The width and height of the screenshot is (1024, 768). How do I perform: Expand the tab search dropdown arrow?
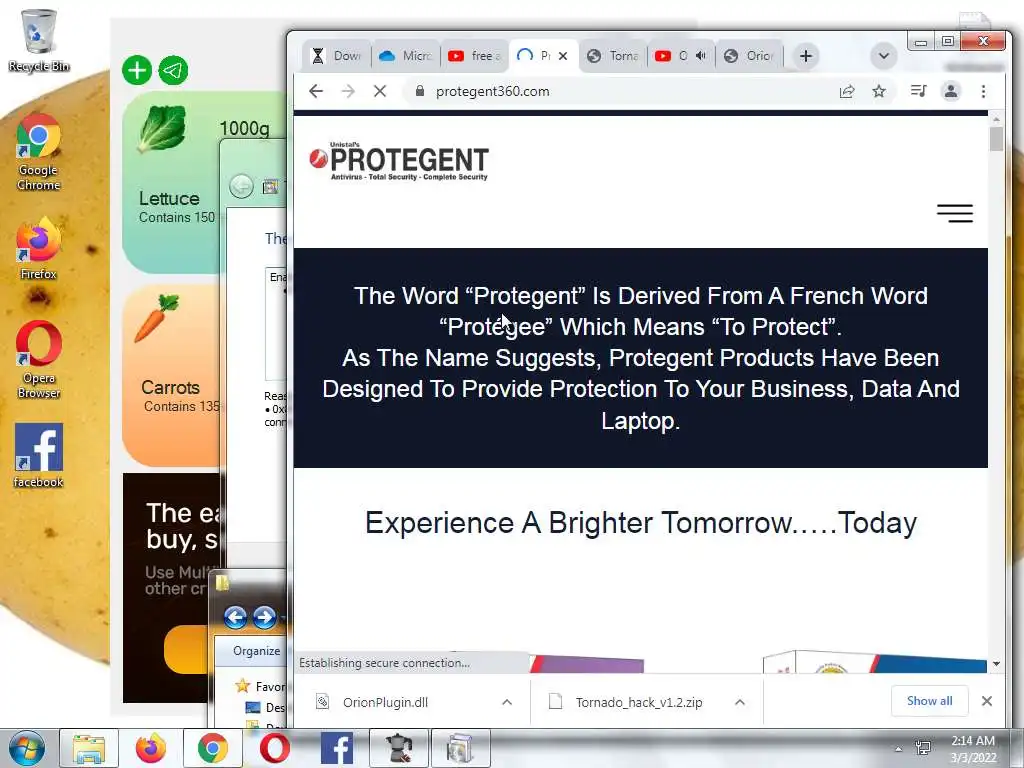[884, 56]
